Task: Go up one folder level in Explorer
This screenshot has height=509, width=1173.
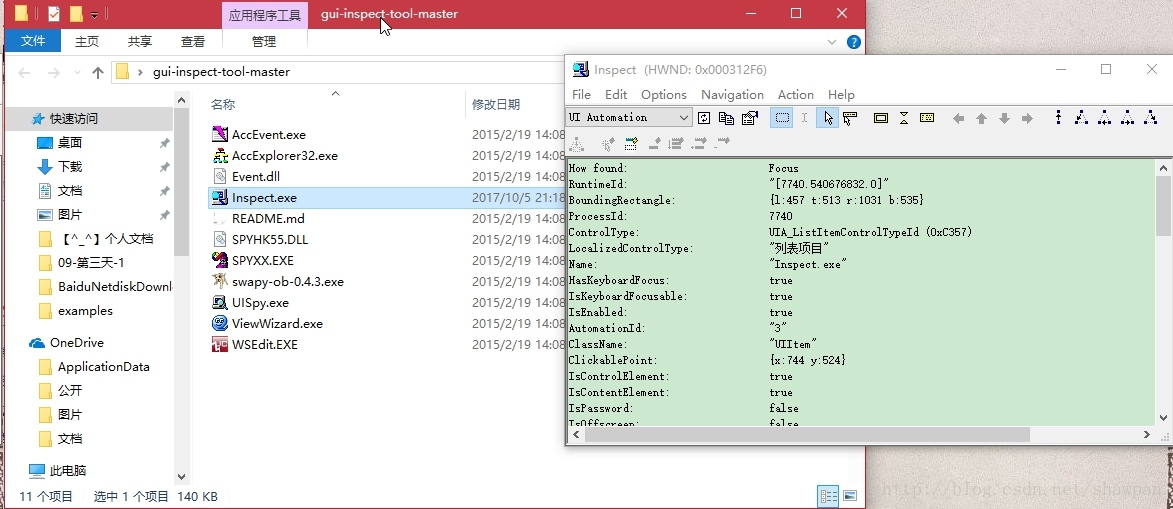Action: tap(97, 73)
